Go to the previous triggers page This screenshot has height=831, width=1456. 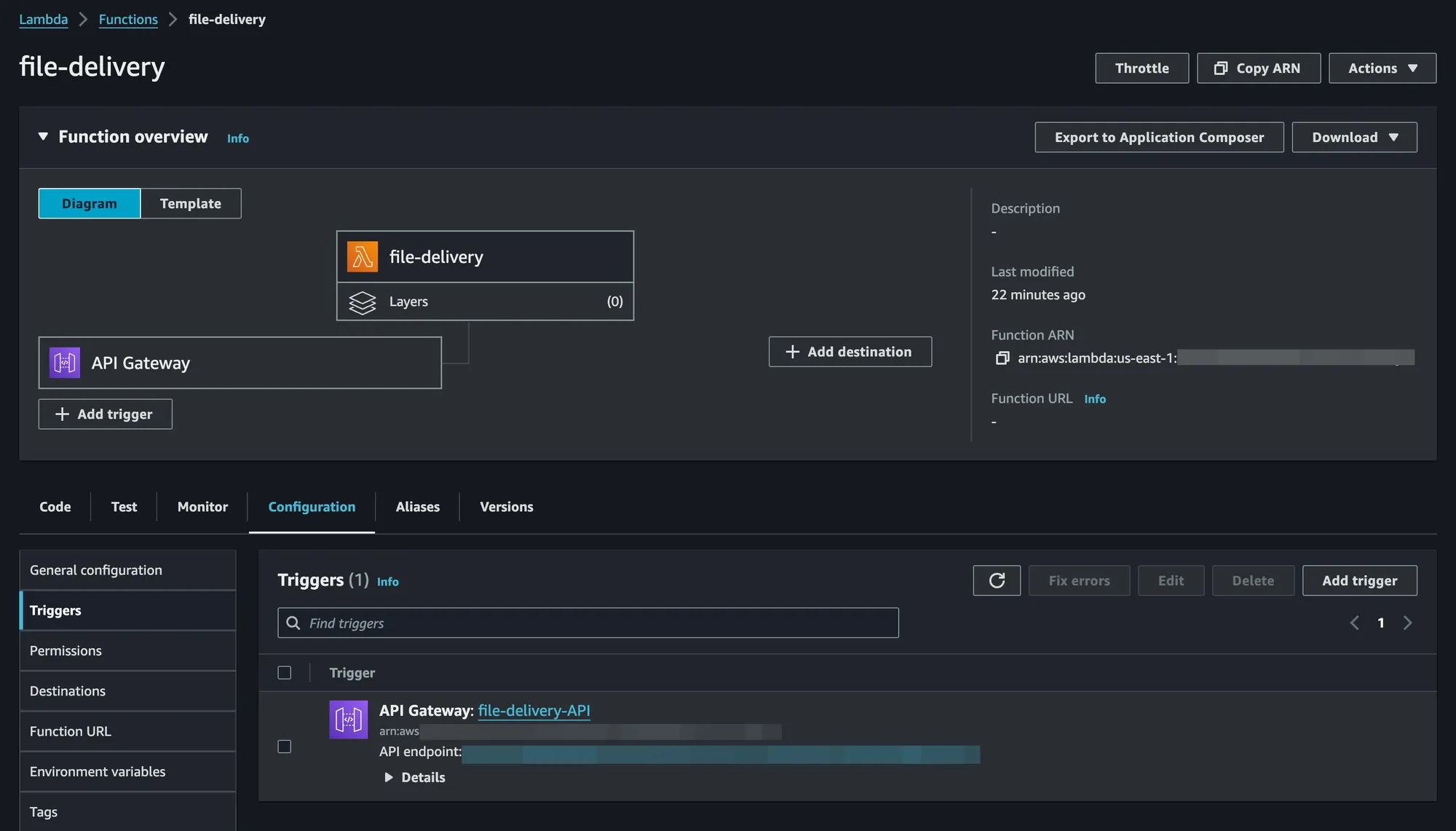tap(1354, 623)
